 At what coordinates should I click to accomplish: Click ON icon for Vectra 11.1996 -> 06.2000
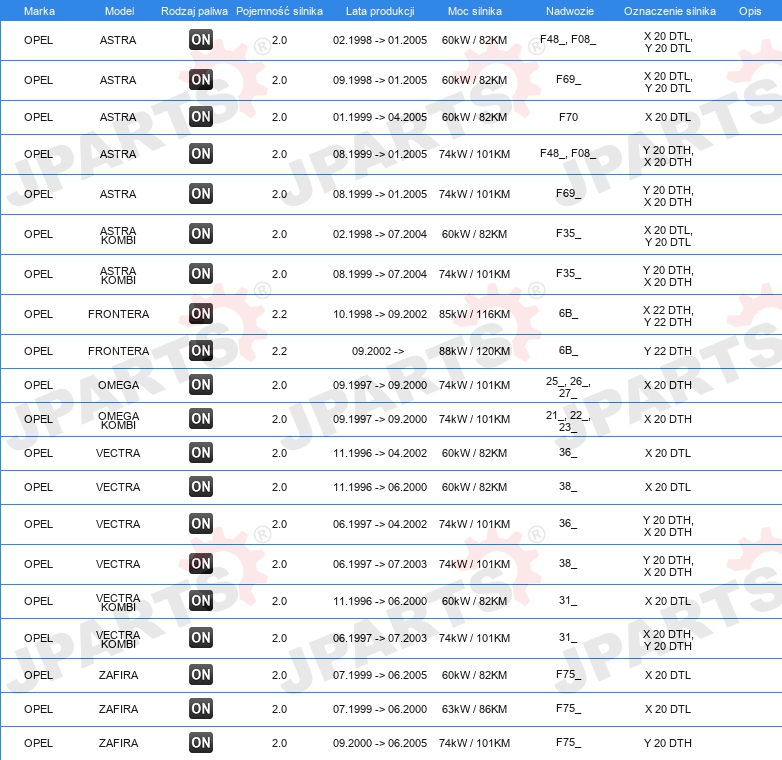pyautogui.click(x=201, y=487)
